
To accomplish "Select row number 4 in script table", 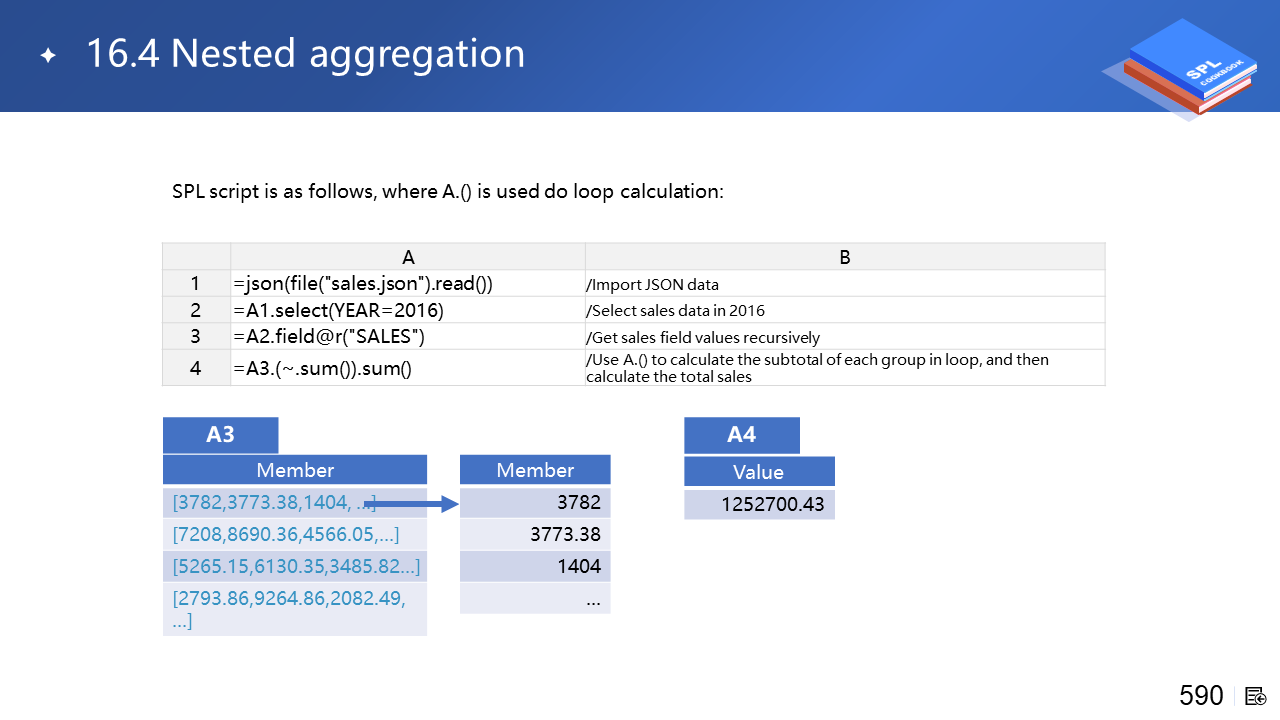I will point(196,367).
